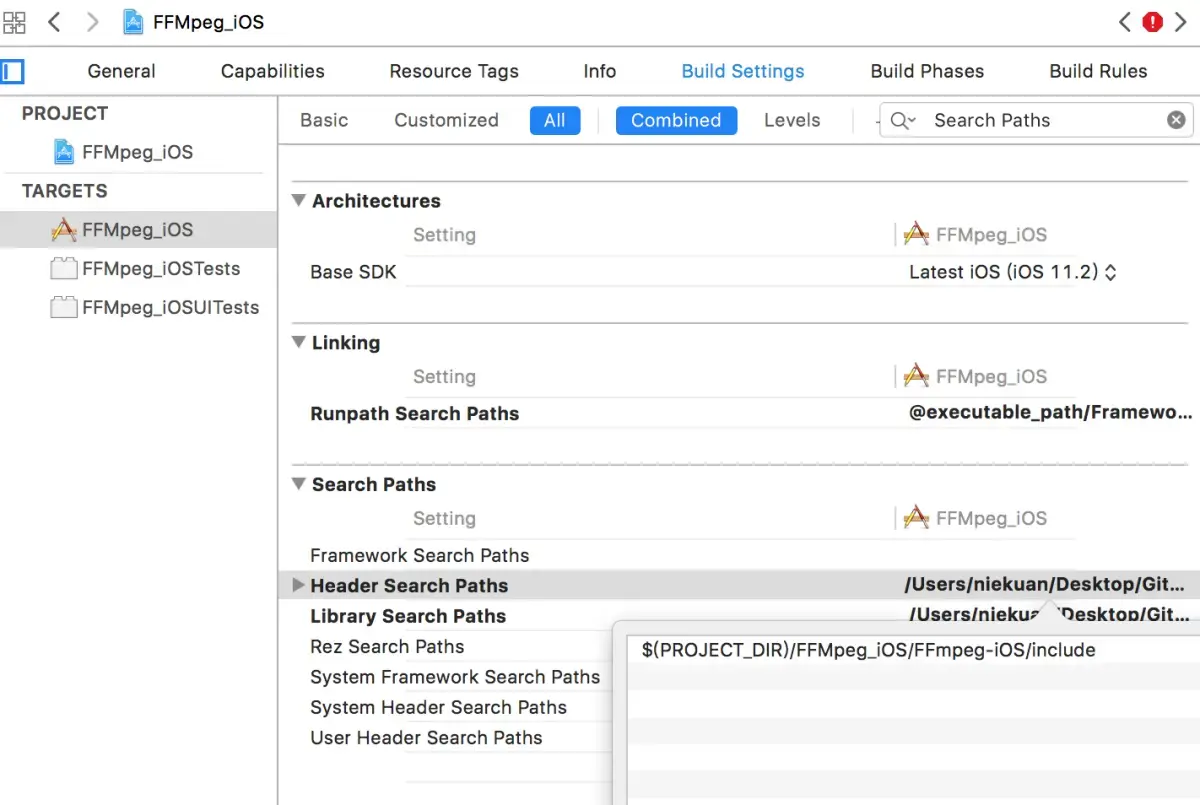This screenshot has height=805, width=1200.
Task: Switch to Levels view
Action: tap(792, 120)
